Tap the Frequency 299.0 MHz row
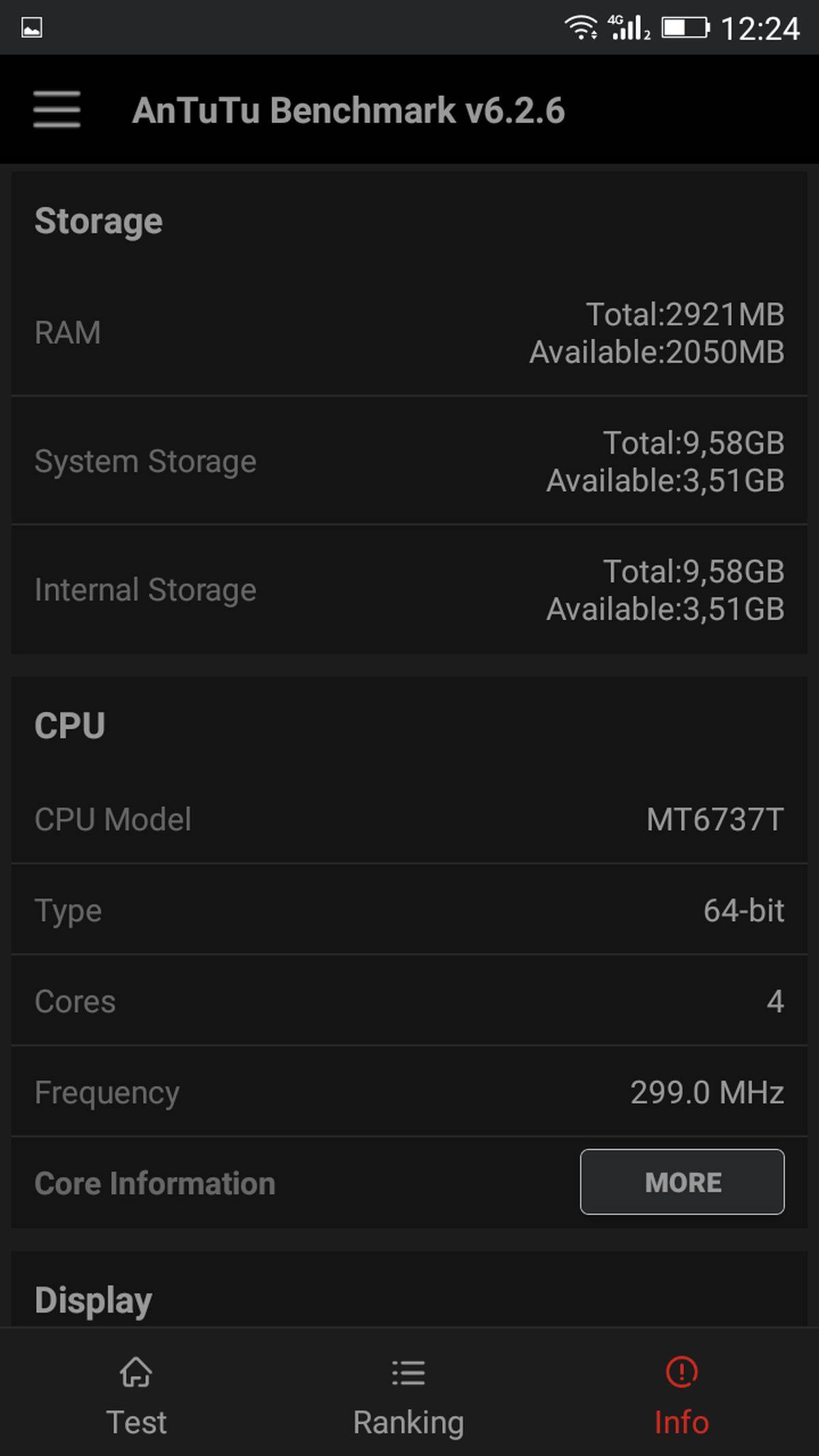The image size is (819, 1456). point(409,1092)
